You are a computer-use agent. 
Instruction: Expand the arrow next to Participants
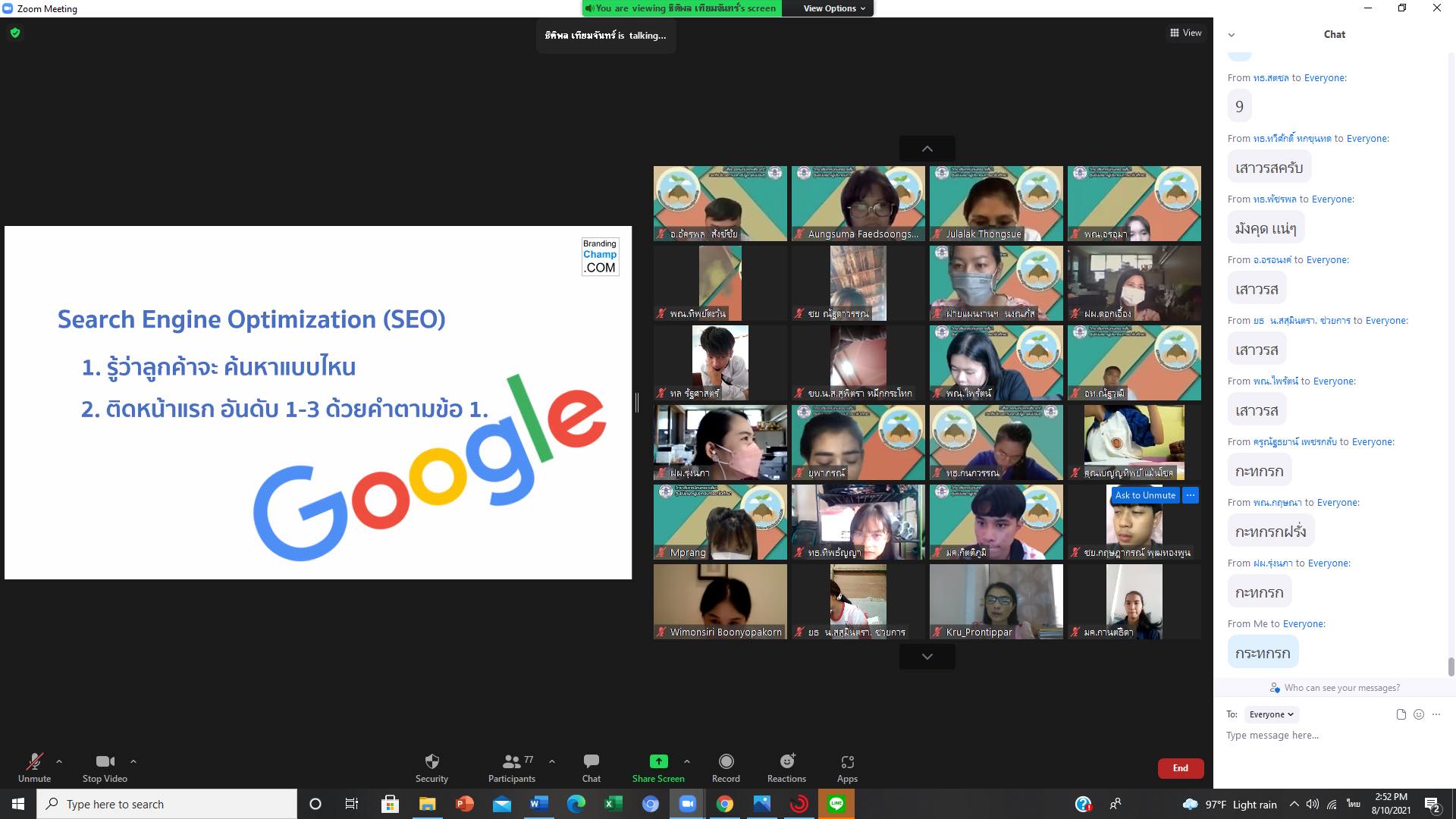(x=552, y=761)
